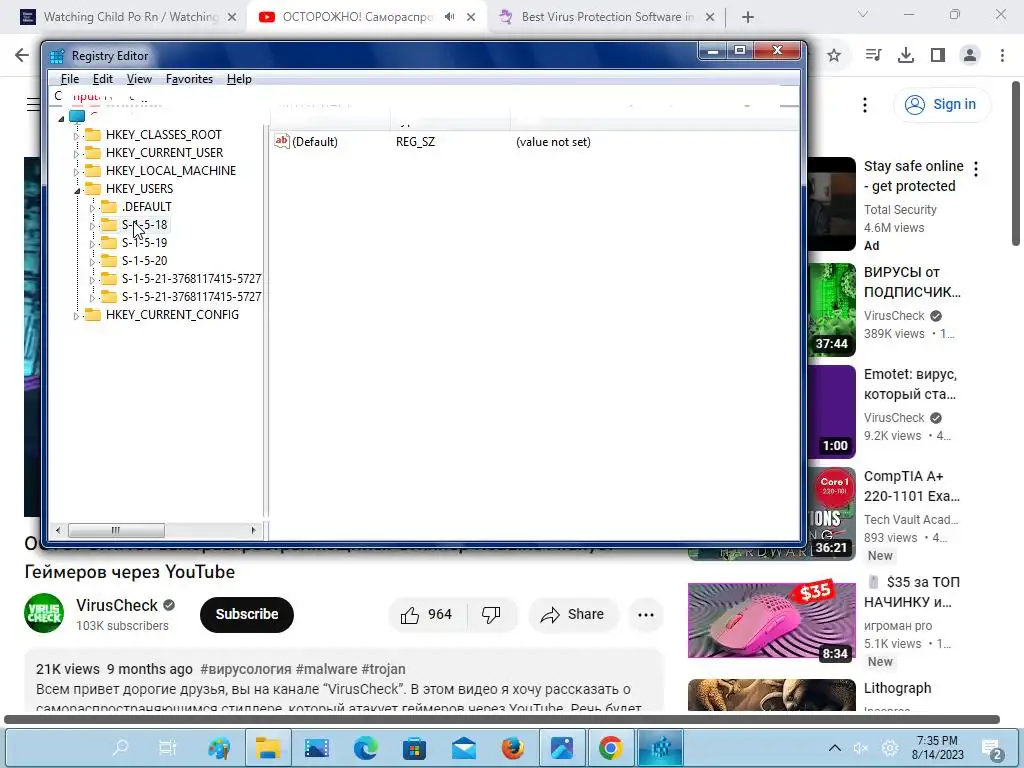Open the notification center icon

991,748
